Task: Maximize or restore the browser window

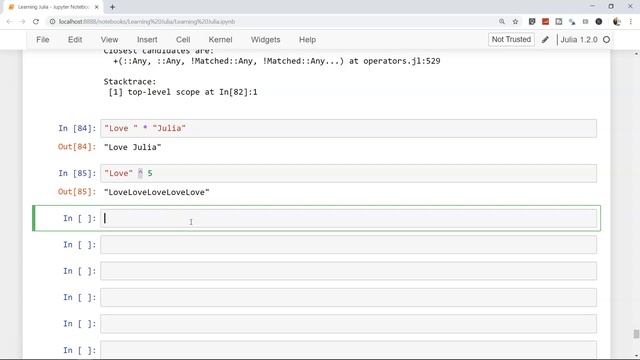Action: click(x=611, y=6)
